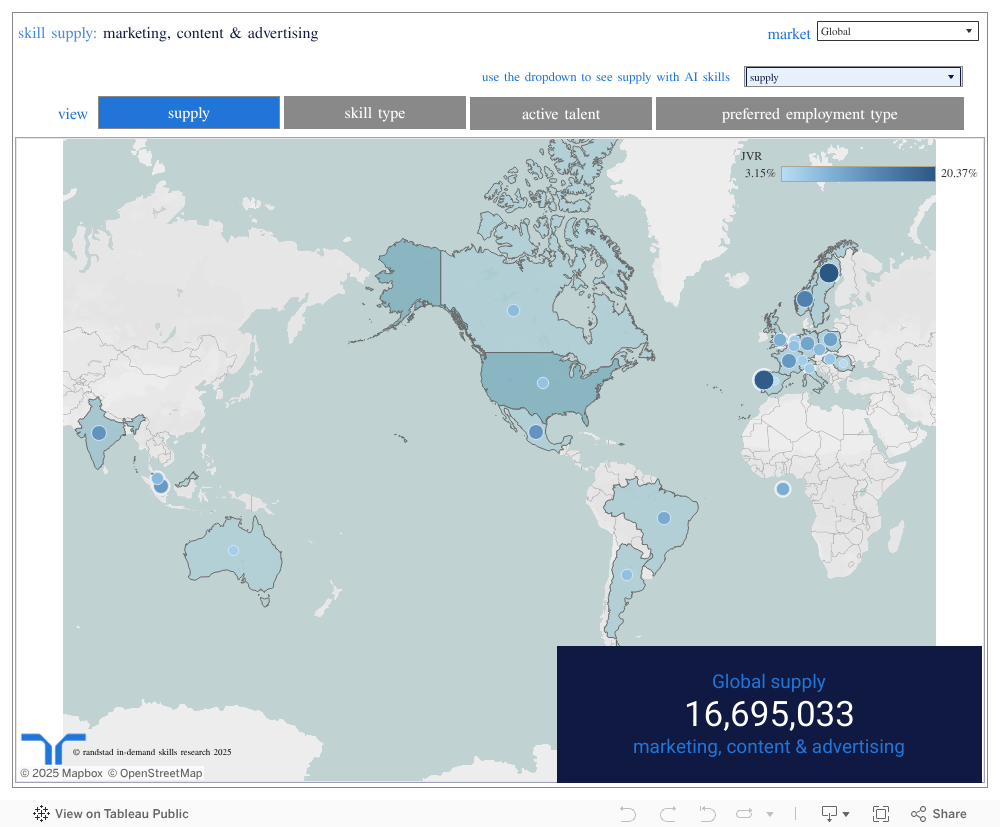Activate the active talent view

(560, 112)
